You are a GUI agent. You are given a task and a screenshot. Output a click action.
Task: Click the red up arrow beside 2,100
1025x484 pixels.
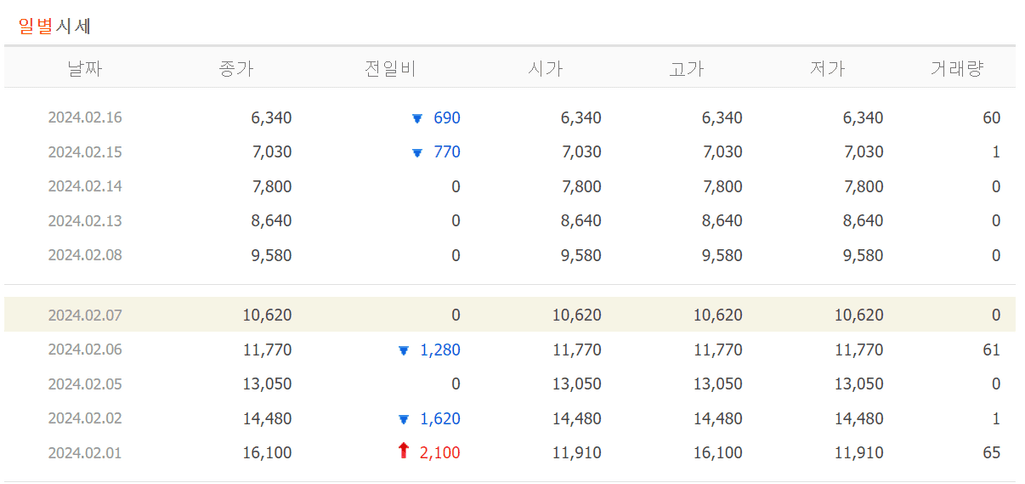[403, 451]
